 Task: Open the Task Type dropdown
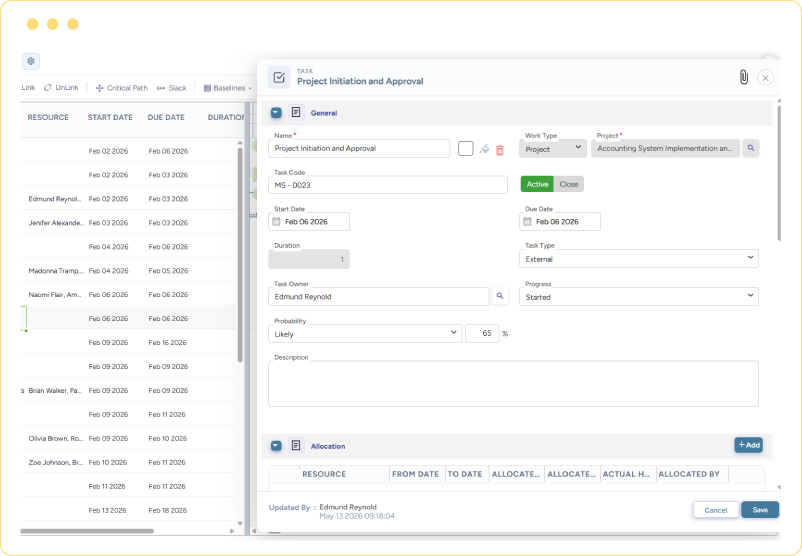639,259
